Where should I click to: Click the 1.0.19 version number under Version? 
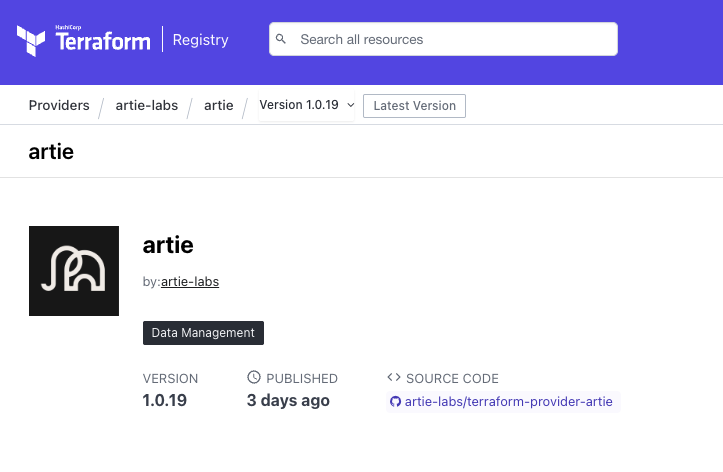click(165, 401)
